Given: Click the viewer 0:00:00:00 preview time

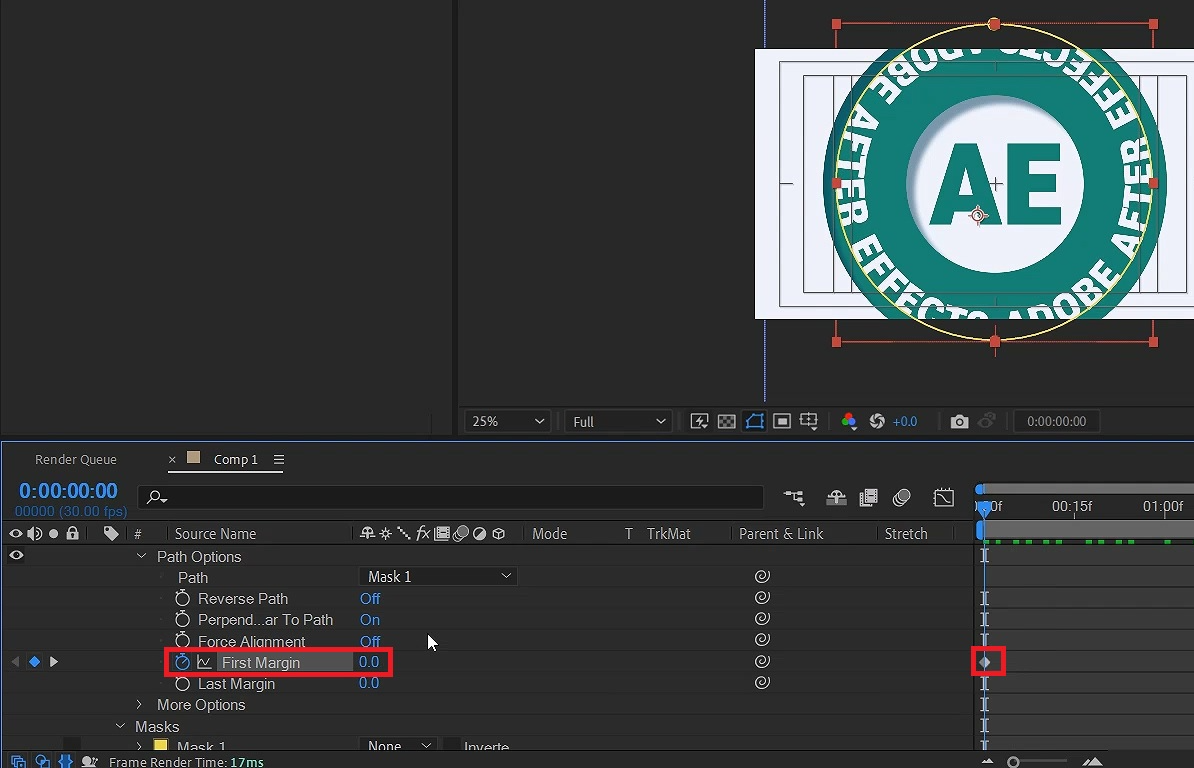Looking at the screenshot, I should [1056, 421].
